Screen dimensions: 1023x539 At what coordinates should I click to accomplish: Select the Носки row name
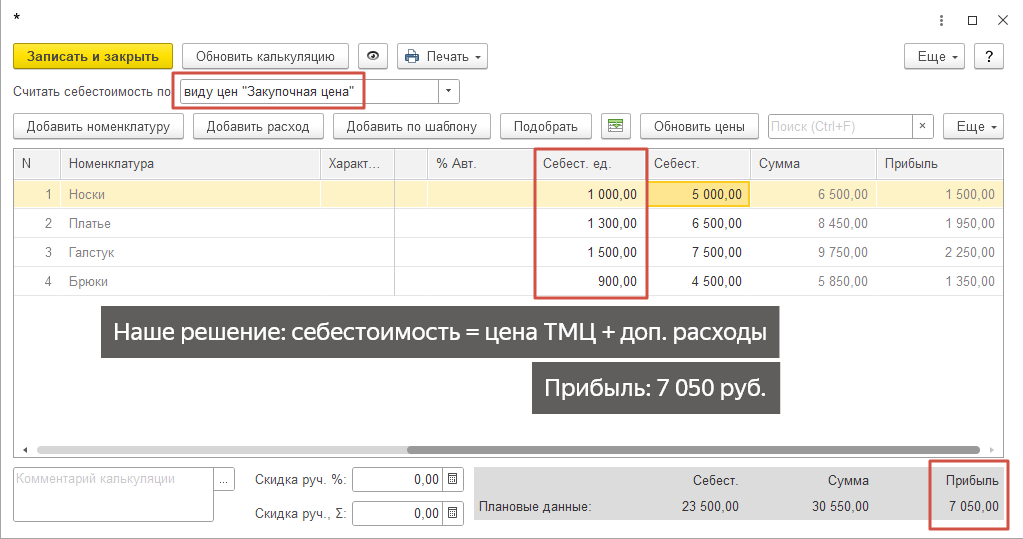[87, 194]
